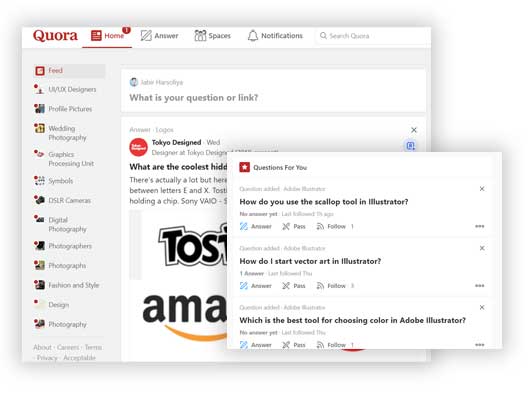Open the Notifications tab
This screenshot has width=528, height=395.
coord(275,36)
